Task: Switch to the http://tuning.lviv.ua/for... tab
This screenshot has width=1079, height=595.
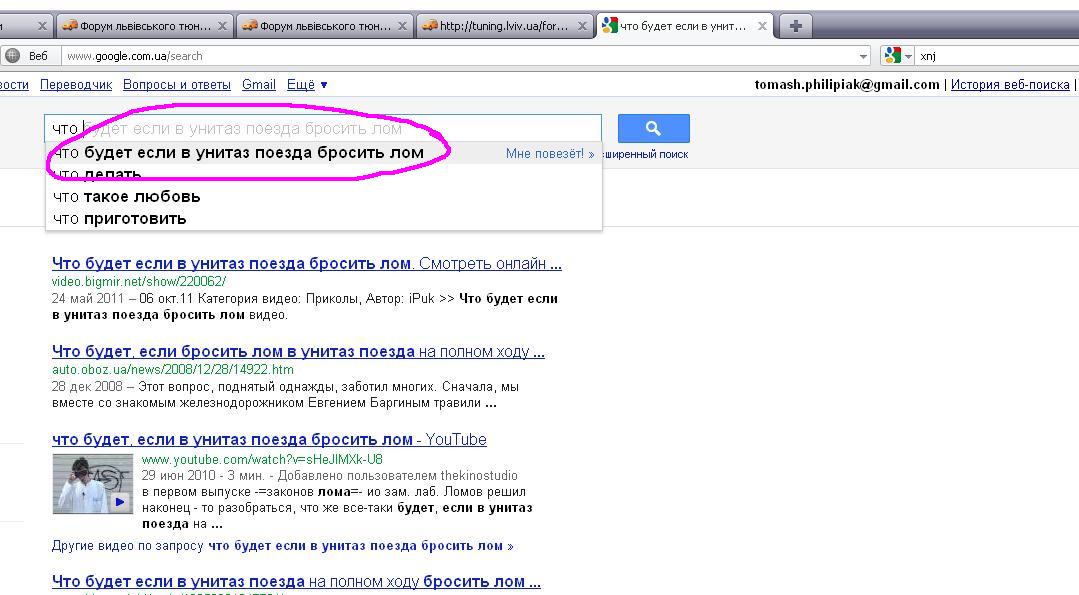Action: click(x=504, y=26)
